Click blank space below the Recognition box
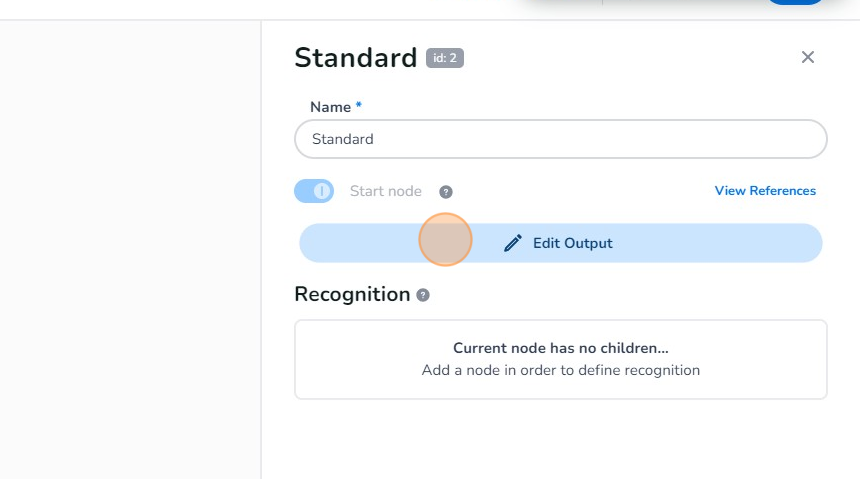 tap(560, 440)
